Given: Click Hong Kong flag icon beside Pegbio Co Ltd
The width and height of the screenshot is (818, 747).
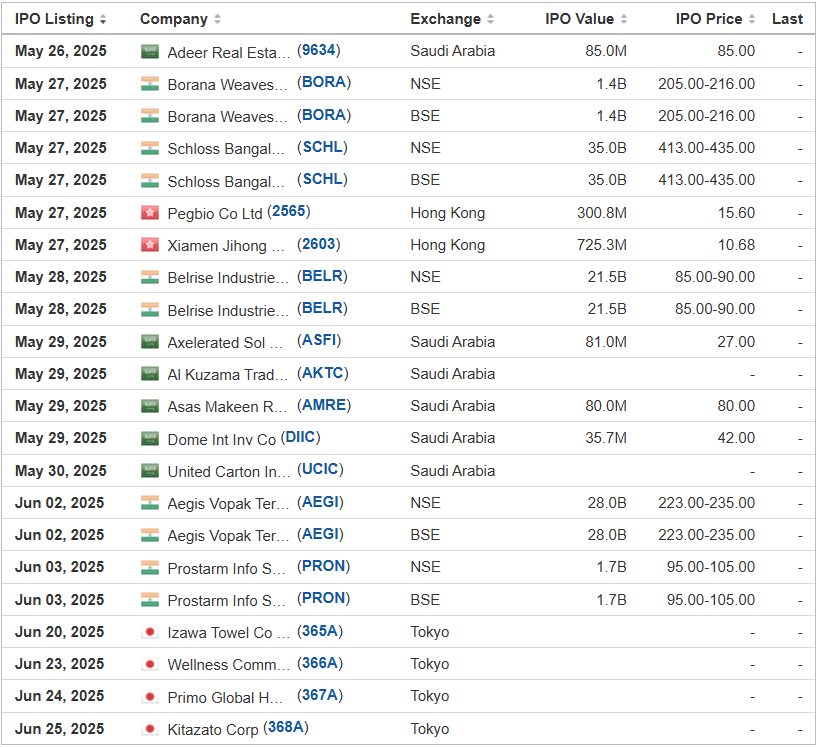Looking at the screenshot, I should pyautogui.click(x=150, y=213).
